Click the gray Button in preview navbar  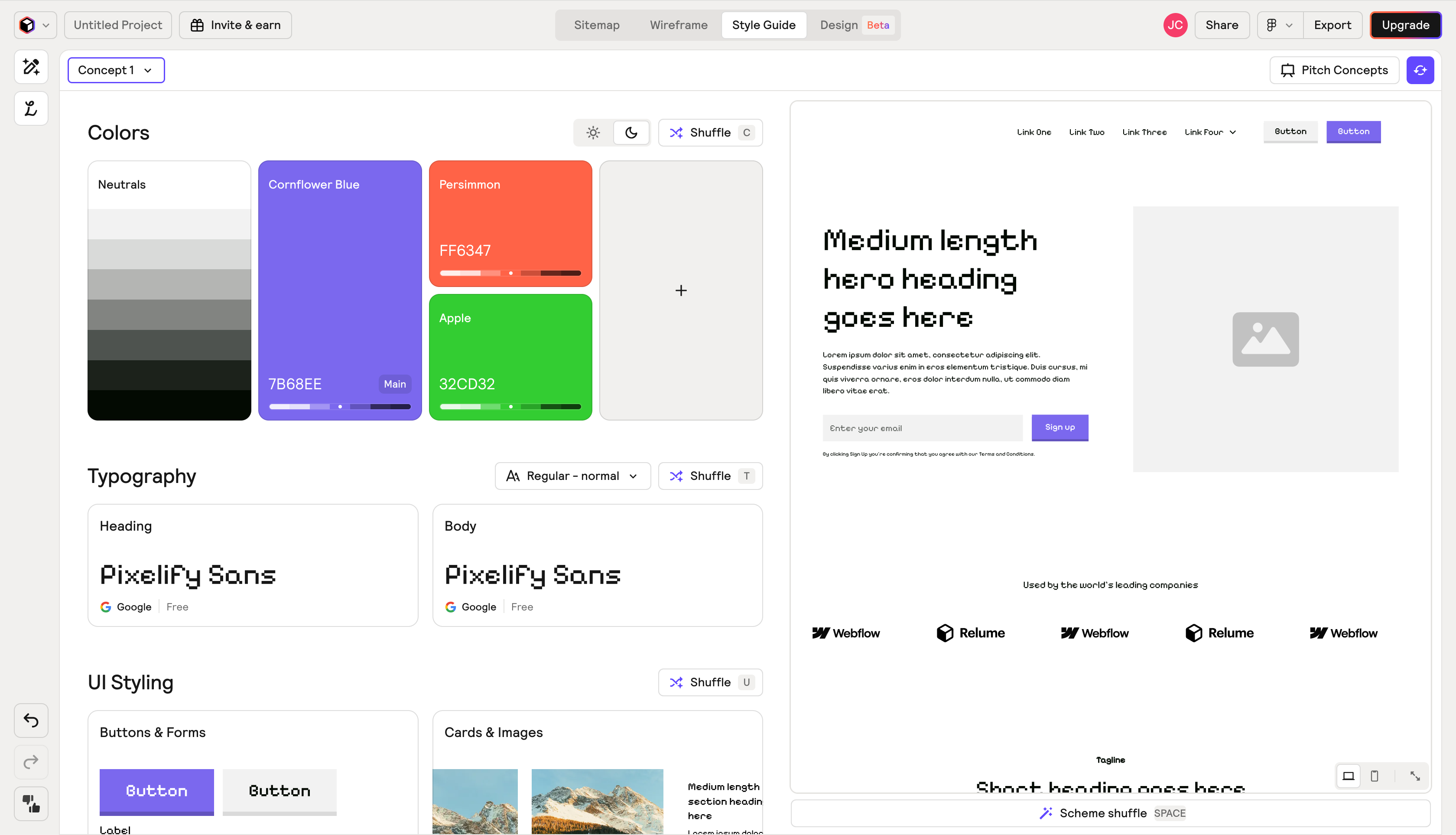1290,131
